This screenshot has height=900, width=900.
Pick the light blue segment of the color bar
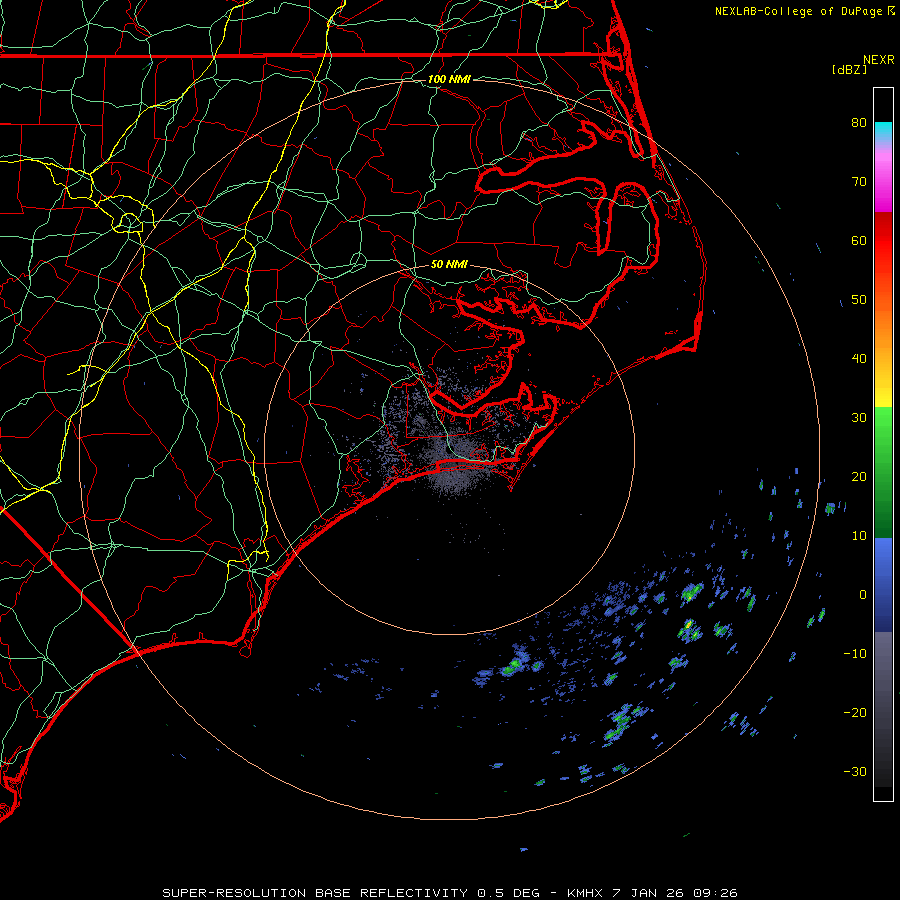tap(883, 554)
